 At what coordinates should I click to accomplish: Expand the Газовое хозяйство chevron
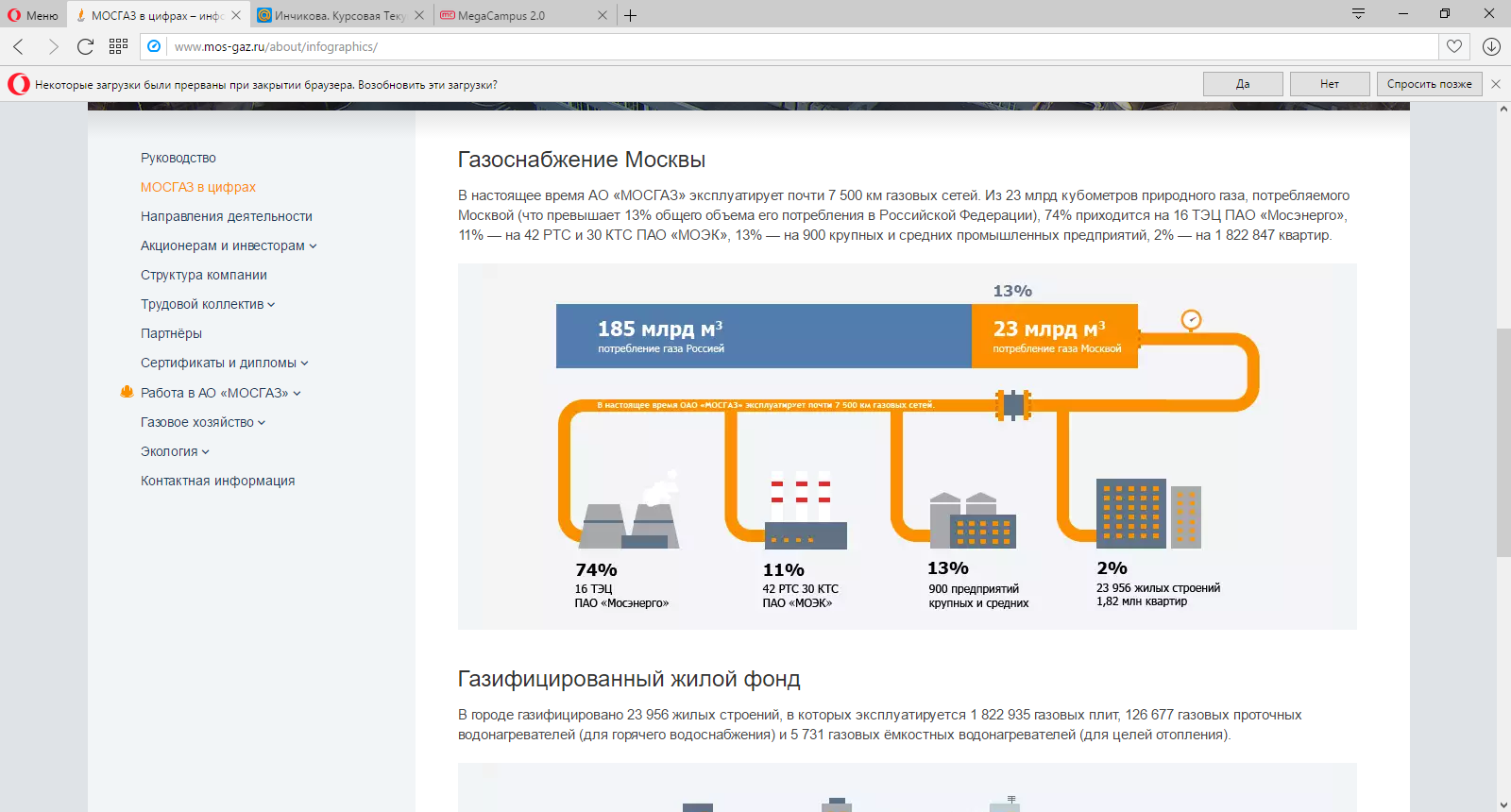click(x=262, y=423)
